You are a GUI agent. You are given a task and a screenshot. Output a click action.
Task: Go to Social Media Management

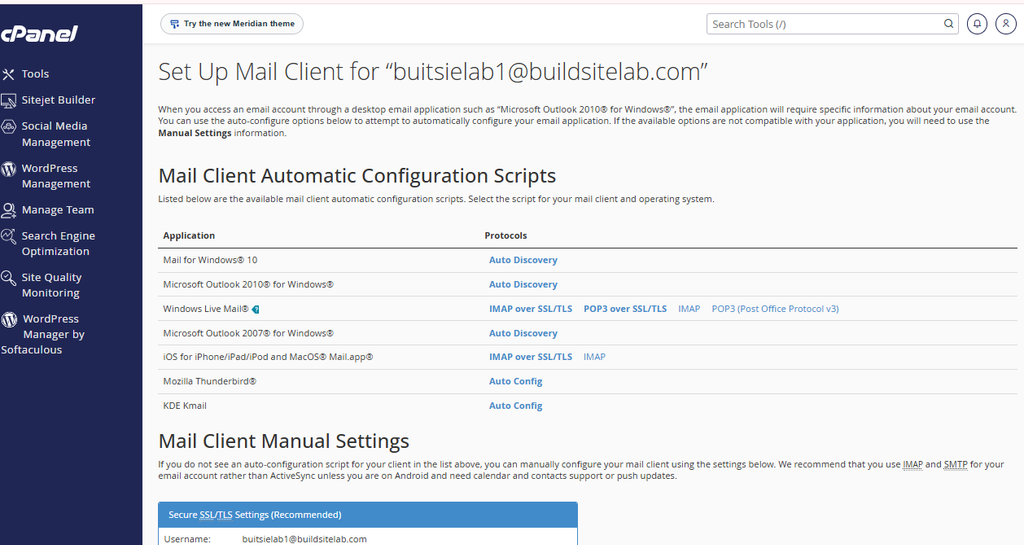click(x=56, y=134)
